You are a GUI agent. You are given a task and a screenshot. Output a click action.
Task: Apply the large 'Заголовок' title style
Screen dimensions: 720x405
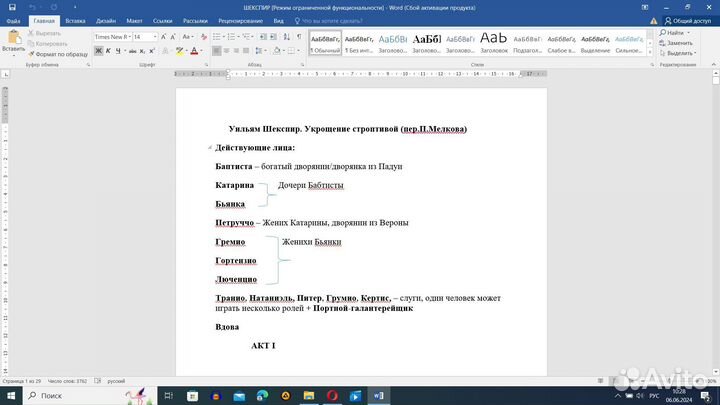[494, 43]
